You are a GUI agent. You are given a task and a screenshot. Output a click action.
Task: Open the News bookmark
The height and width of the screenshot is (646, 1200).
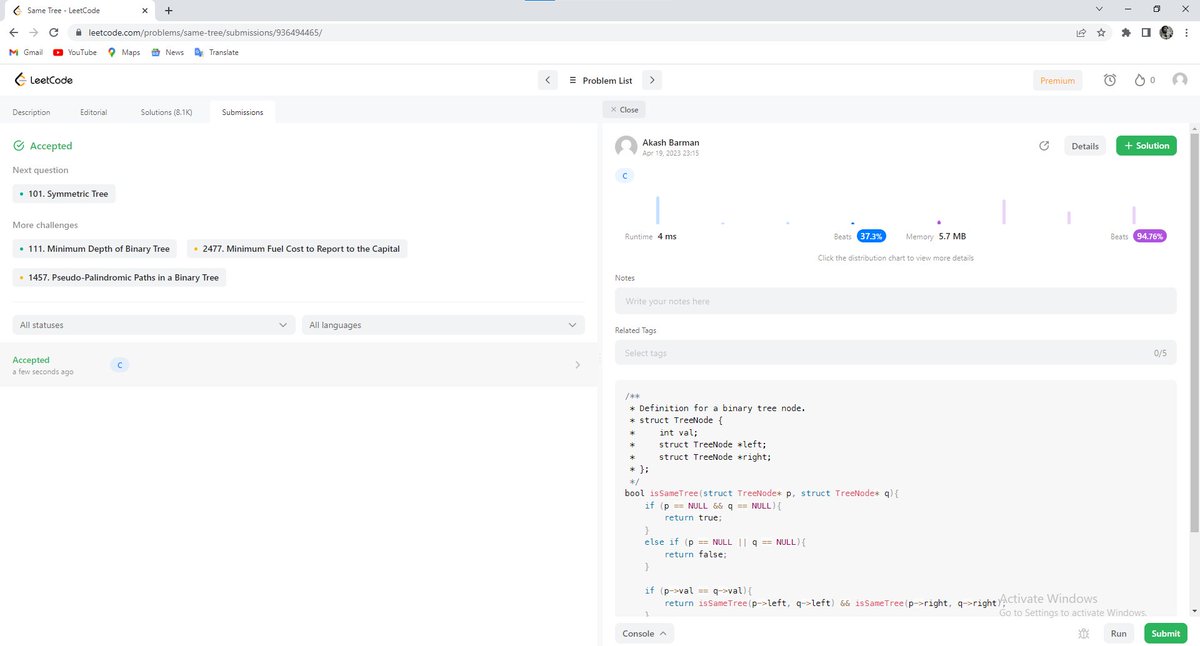click(167, 52)
